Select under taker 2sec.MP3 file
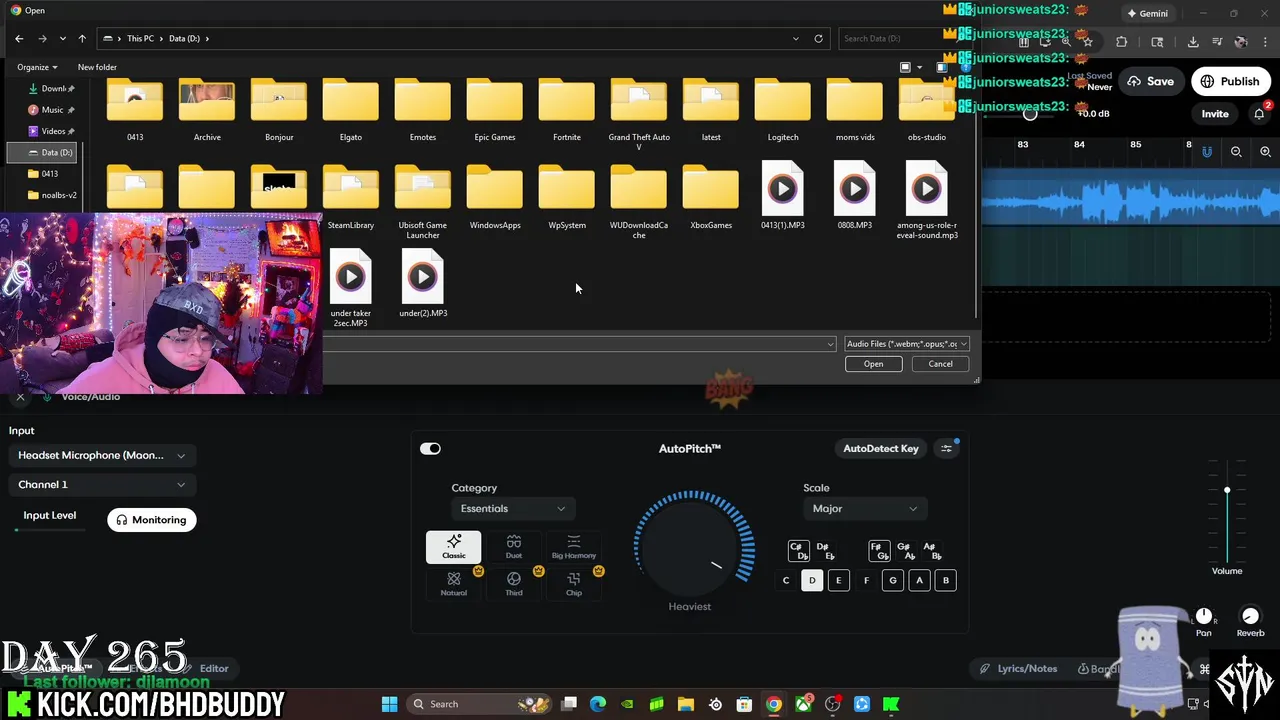Screen dimensions: 1280x720 coord(350,288)
